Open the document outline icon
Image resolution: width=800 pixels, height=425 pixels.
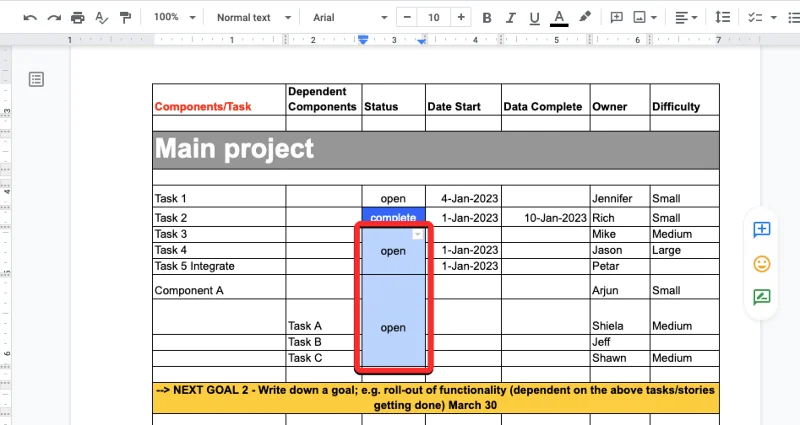pos(36,79)
